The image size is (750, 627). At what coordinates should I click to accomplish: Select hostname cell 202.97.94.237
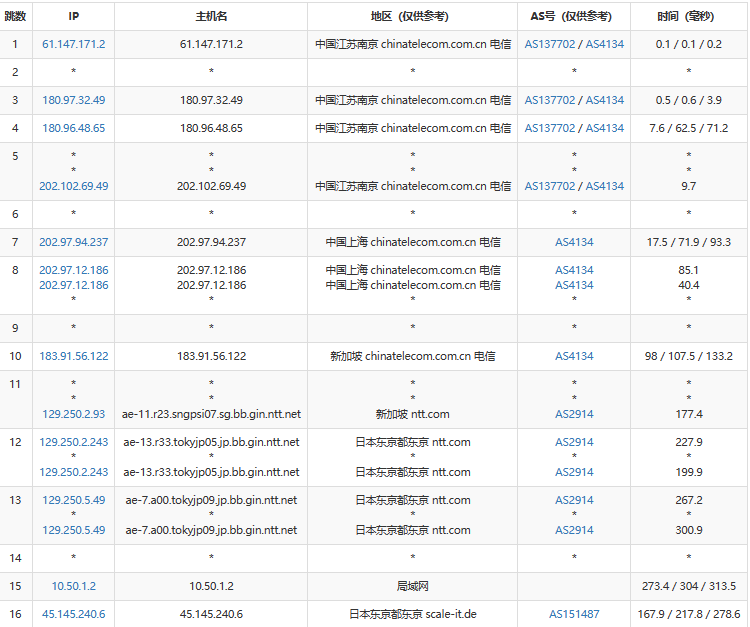211,242
